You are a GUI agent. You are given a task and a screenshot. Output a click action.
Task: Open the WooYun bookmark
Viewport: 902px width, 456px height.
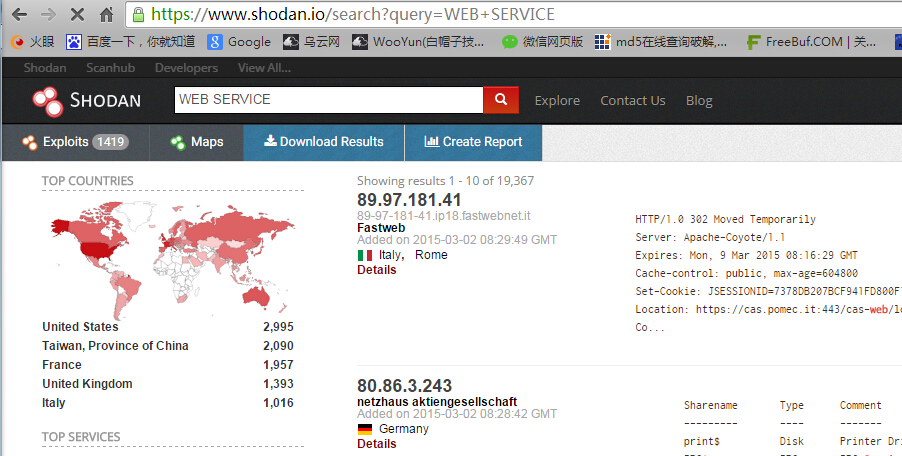(418, 42)
